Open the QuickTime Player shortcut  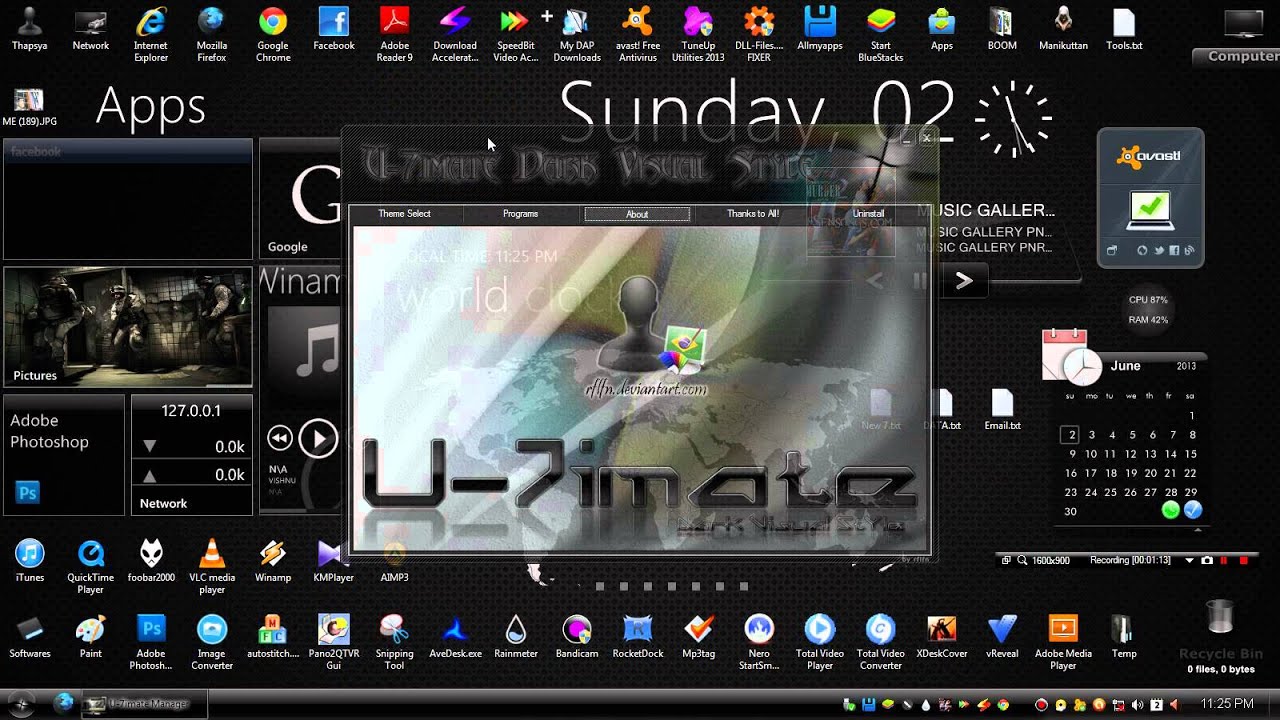coord(91,566)
